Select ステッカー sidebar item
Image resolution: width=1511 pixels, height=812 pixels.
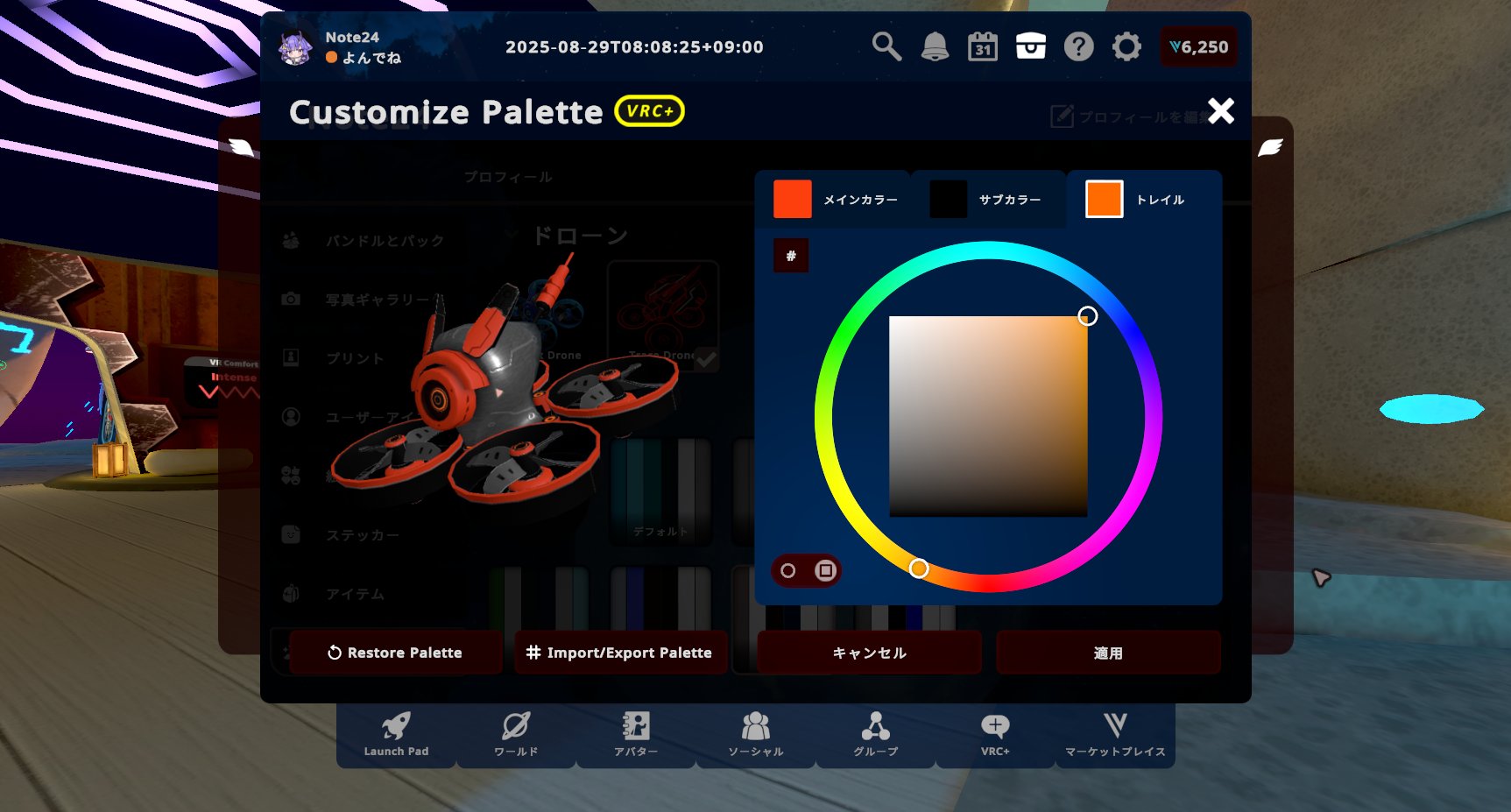point(341,534)
